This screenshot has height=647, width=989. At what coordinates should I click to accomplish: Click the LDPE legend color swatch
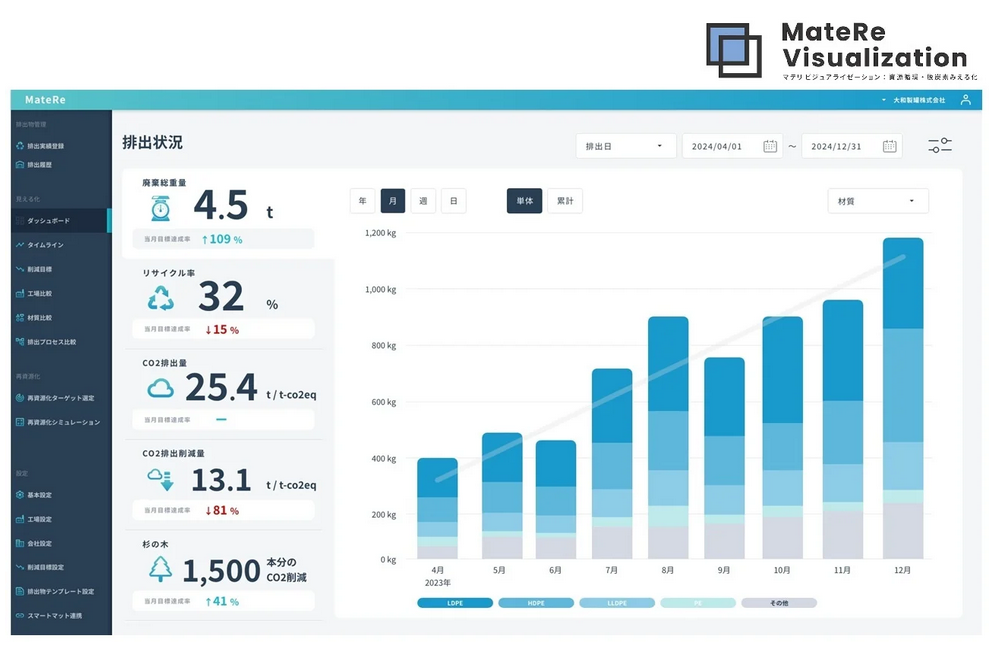(455, 603)
